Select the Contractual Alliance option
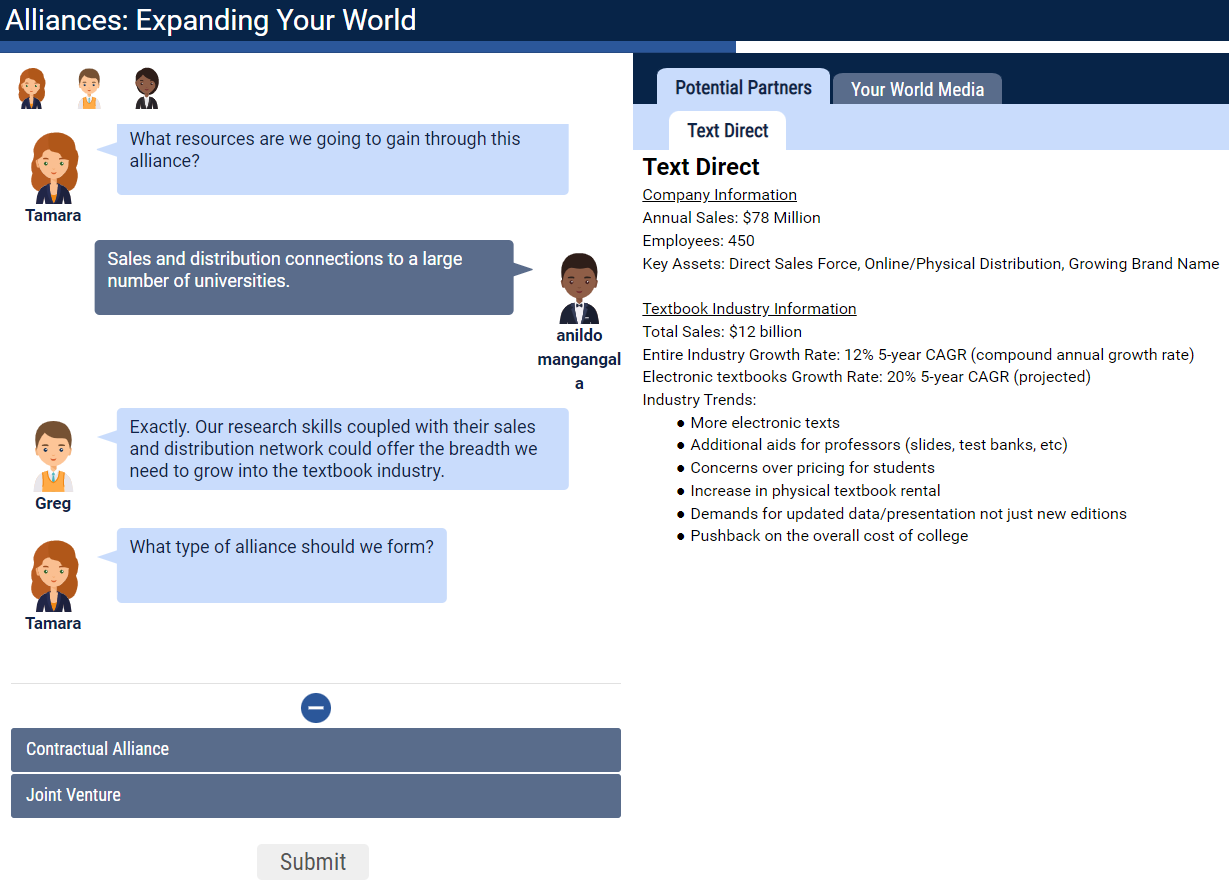 316,750
